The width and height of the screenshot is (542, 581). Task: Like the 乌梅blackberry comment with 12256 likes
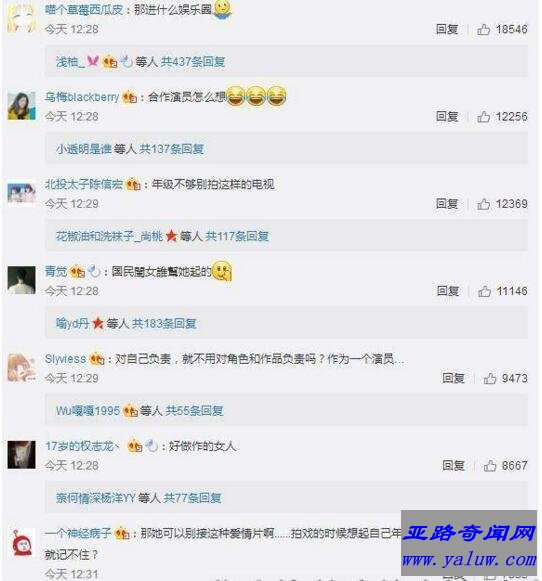pyautogui.click(x=483, y=117)
